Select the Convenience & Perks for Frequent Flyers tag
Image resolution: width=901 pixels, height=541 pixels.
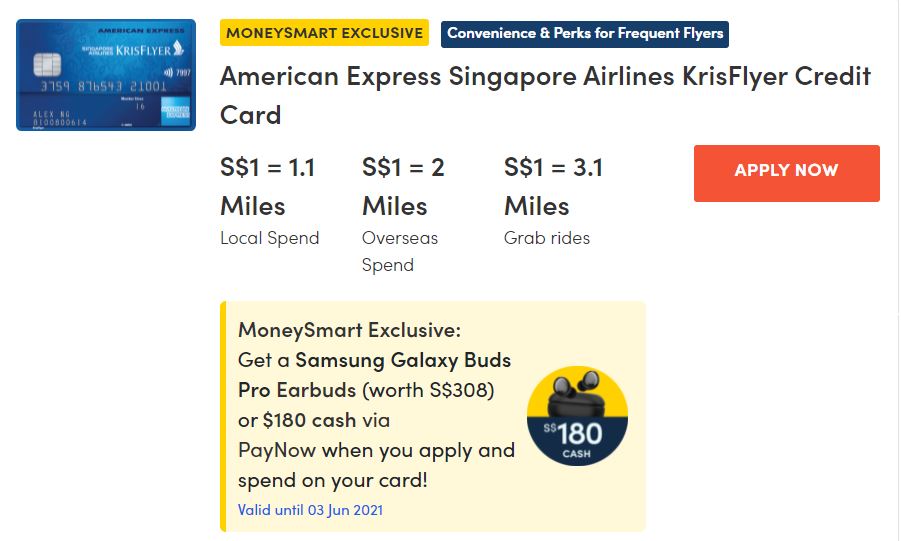coord(585,34)
